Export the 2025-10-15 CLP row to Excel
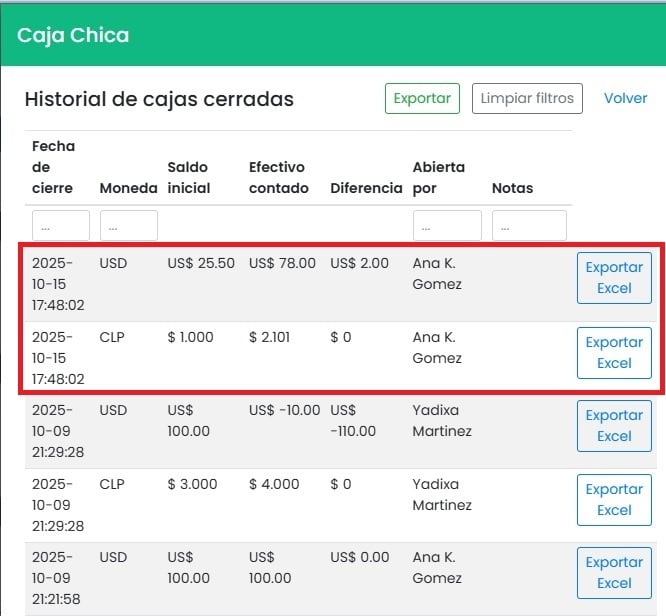Screen dimensions: 666x616 [x=613, y=353]
